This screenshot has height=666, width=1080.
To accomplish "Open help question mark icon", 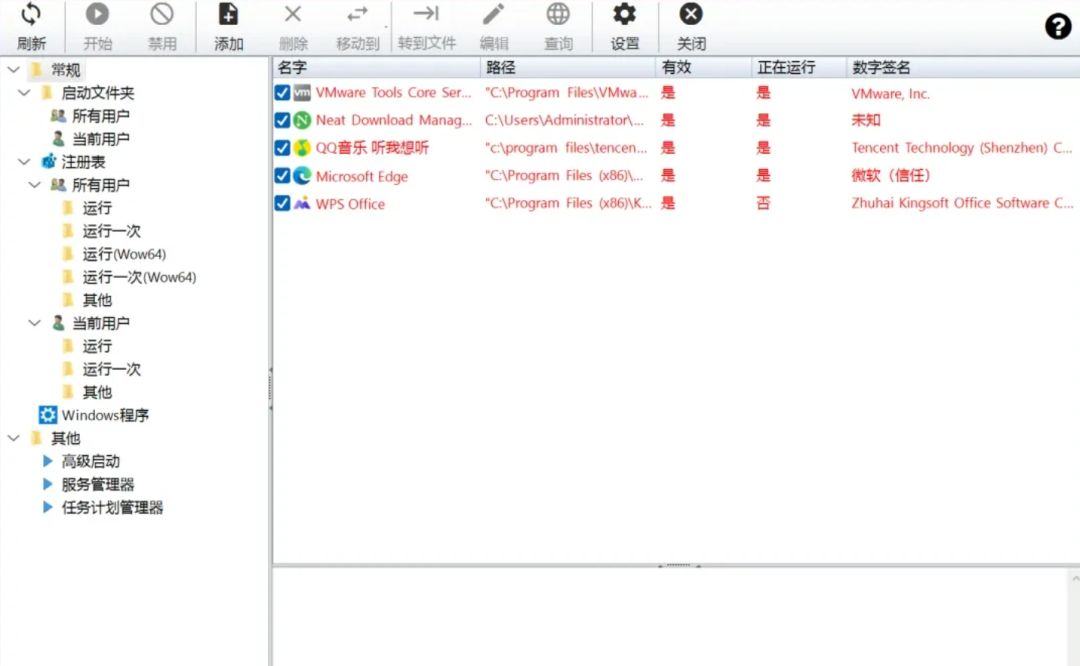I will coord(1058,27).
